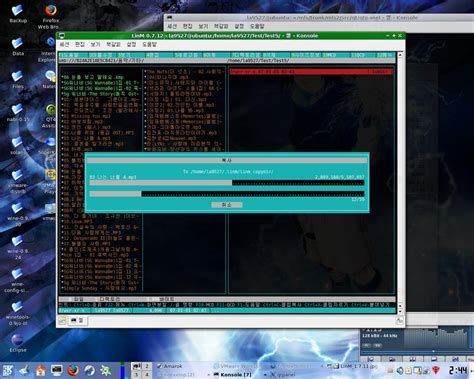Open the 보기 menu in front Konsole
The width and height of the screenshot is (474, 379).
[95, 44]
